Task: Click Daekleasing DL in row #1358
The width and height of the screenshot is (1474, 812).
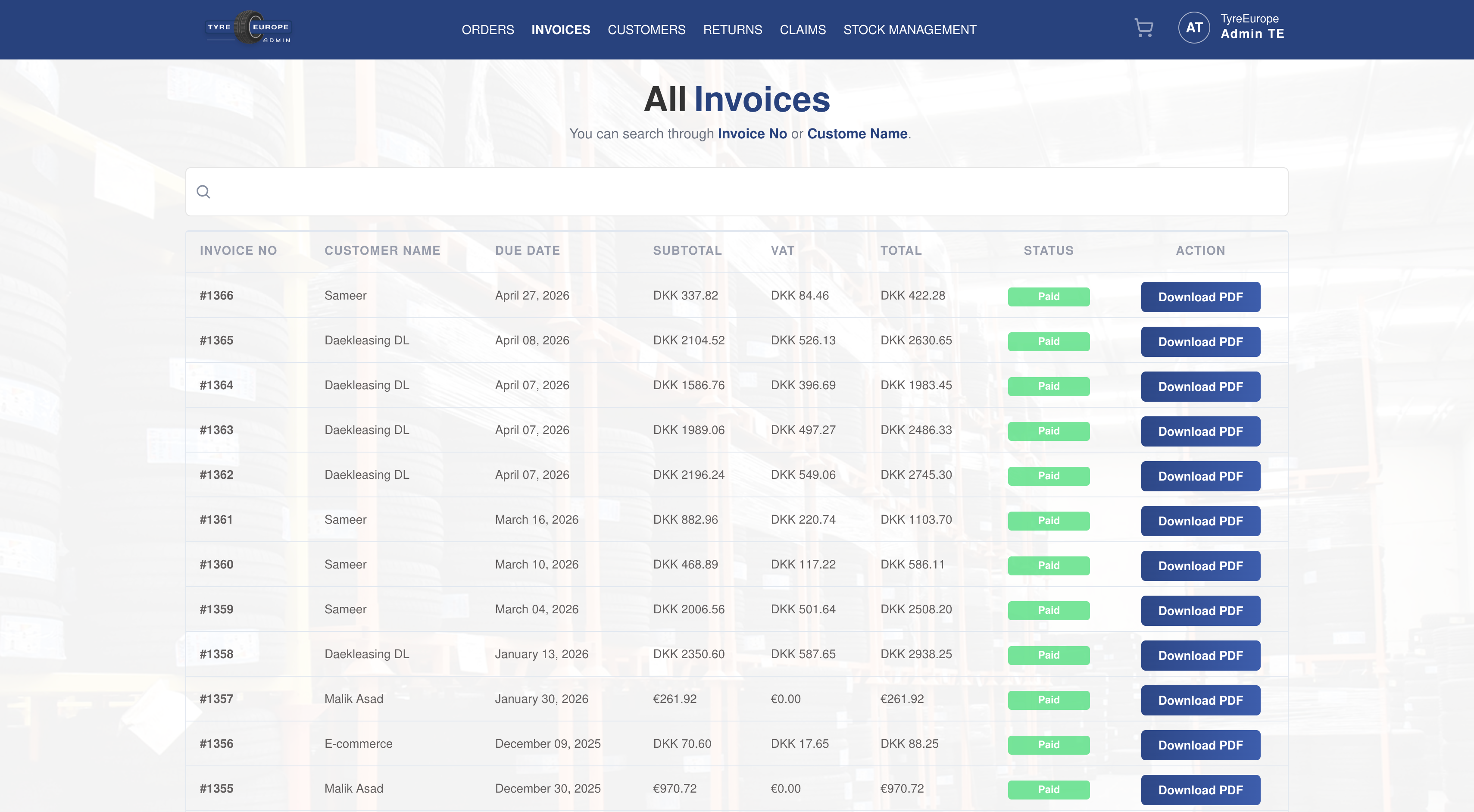Action: pos(367,654)
